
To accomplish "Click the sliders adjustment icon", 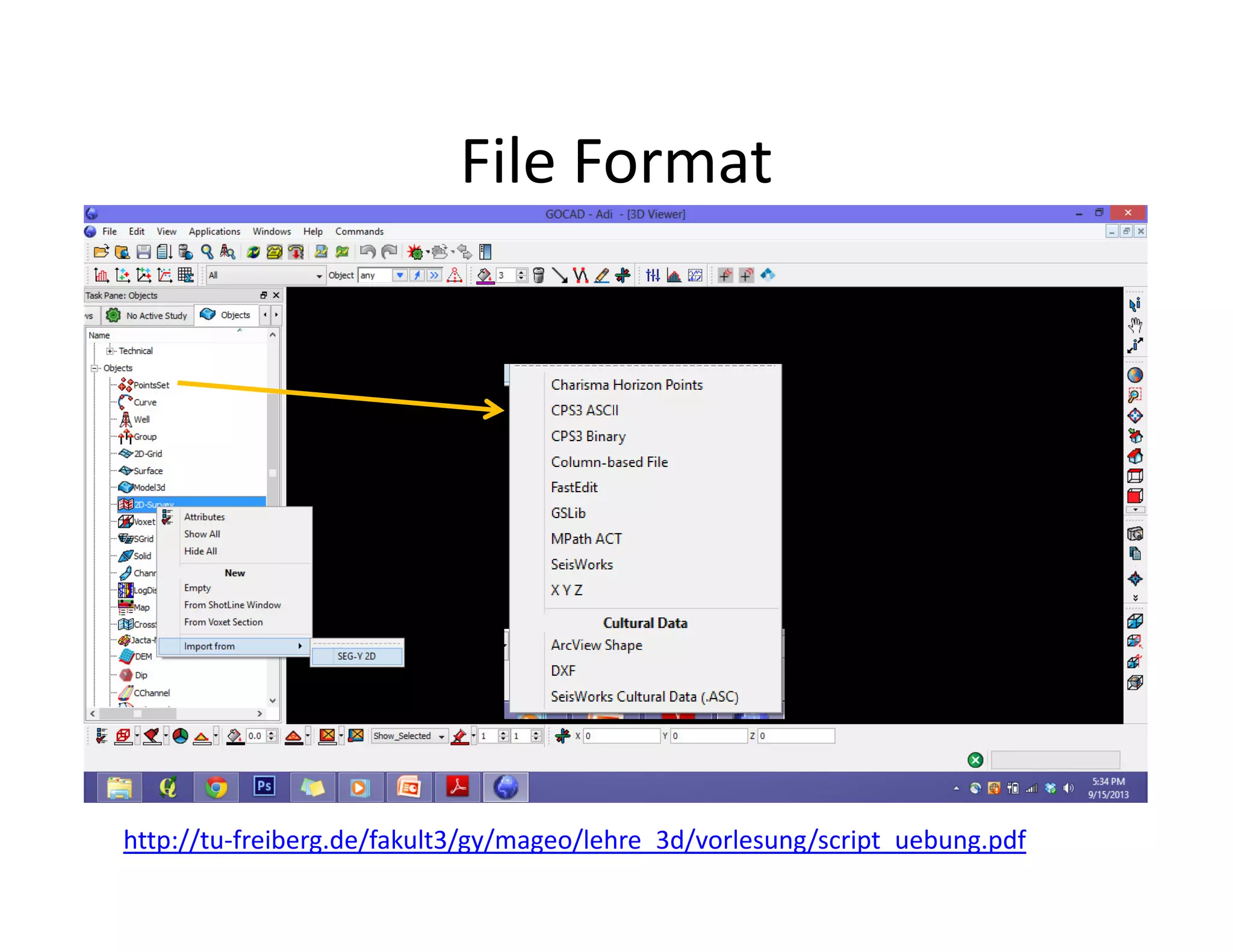I will 653,276.
